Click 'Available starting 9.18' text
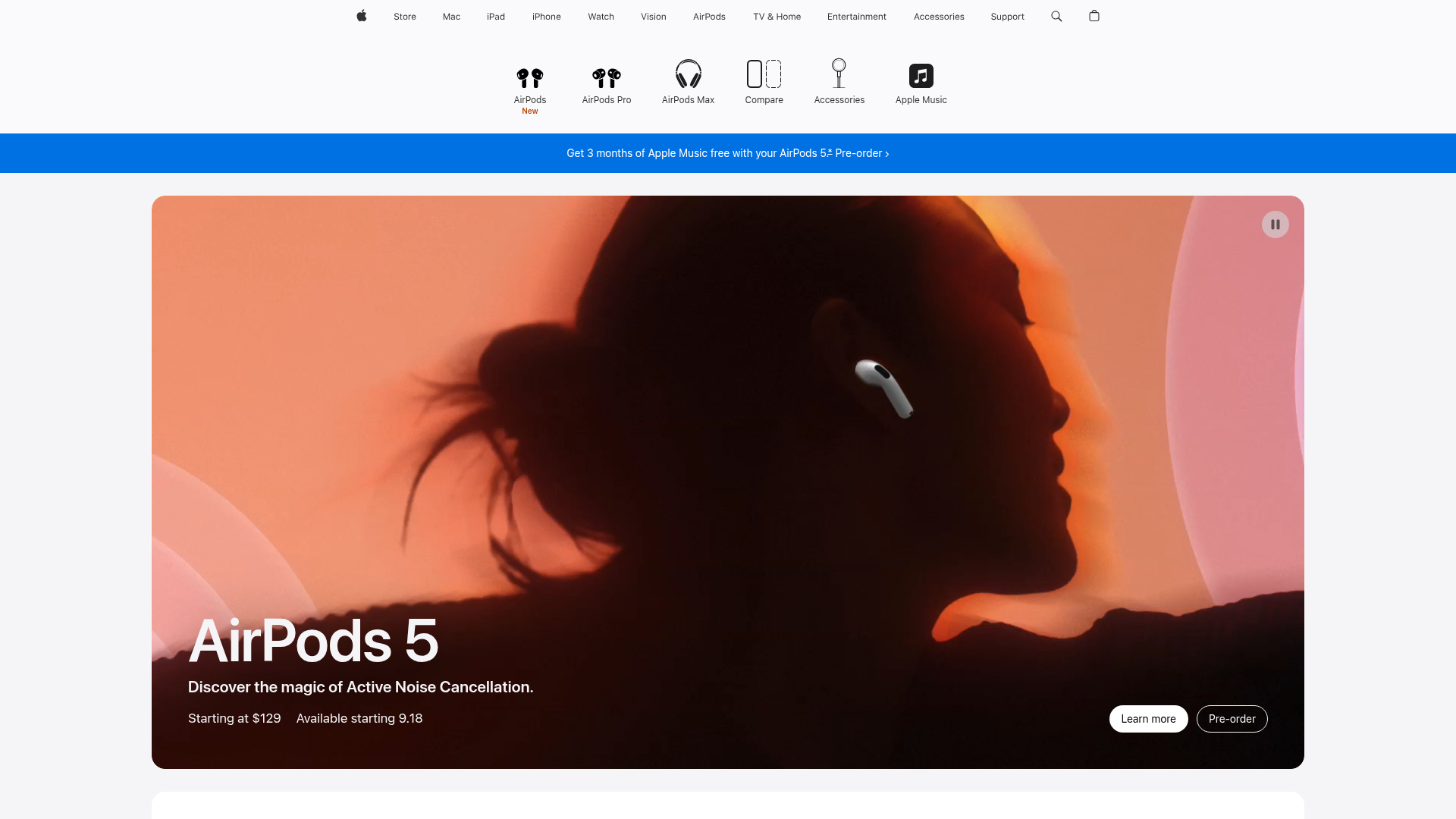 point(359,718)
